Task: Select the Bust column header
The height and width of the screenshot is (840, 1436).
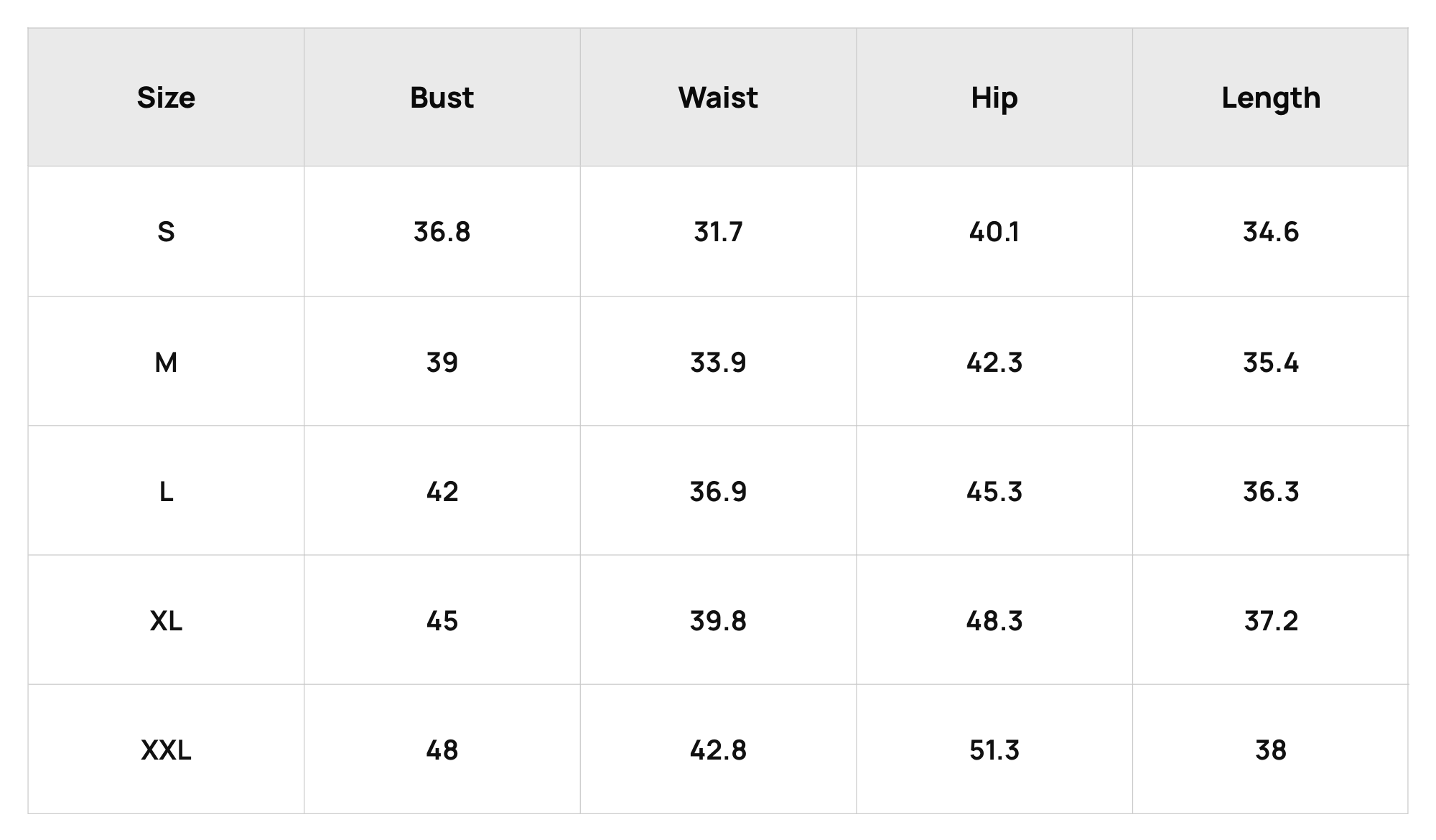Action: (x=442, y=98)
